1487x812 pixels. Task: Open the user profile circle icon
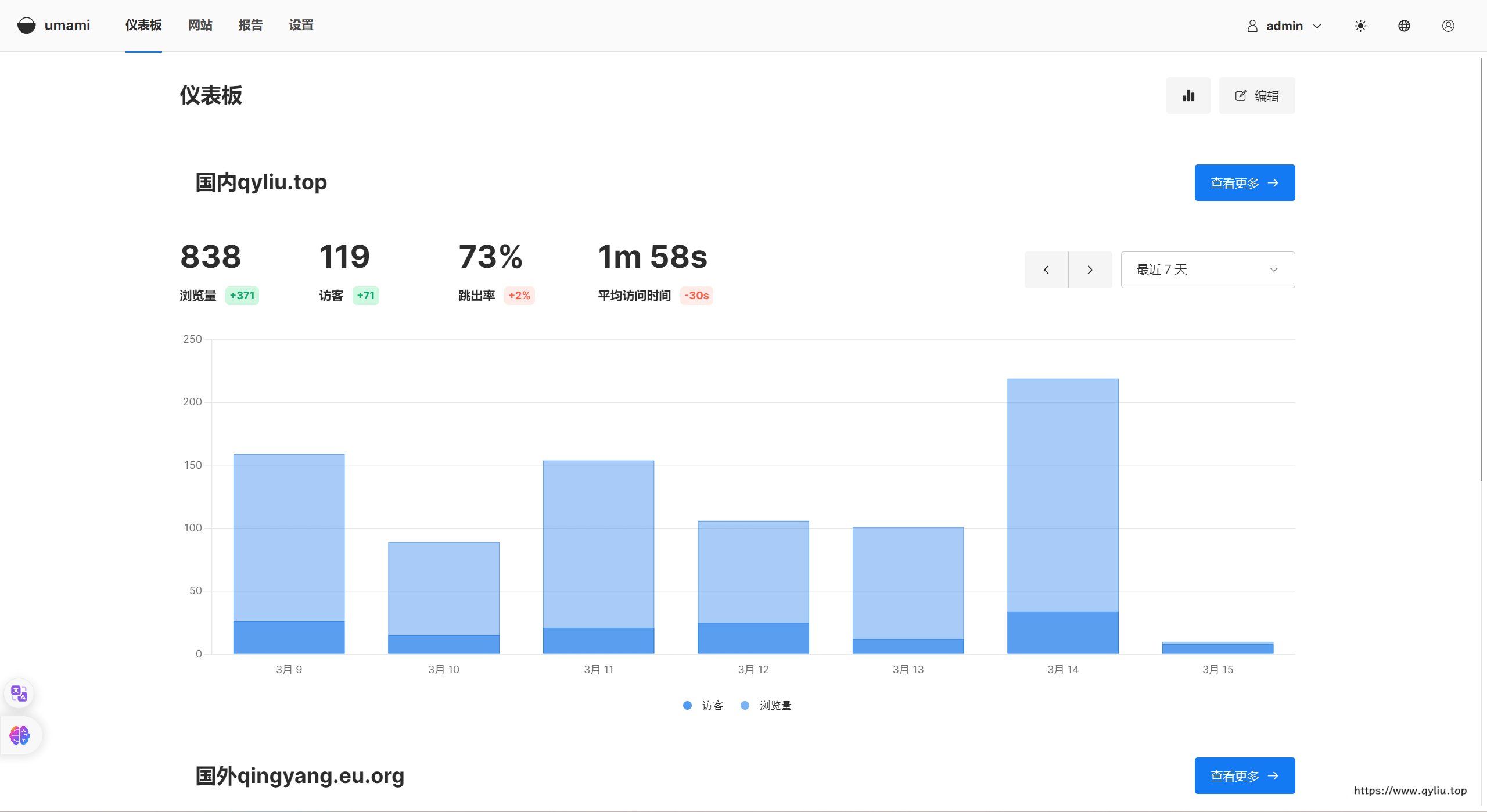1448,26
